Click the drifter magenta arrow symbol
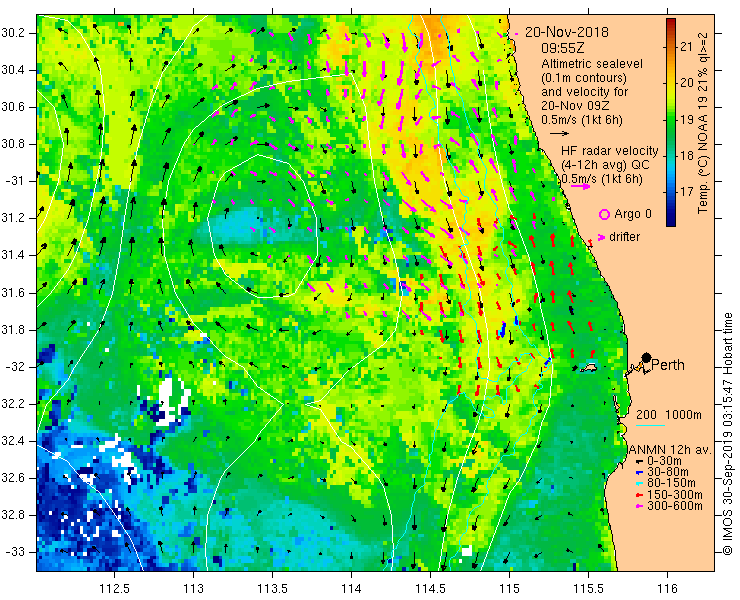Viewport: 740px width, 600px height. click(x=601, y=237)
